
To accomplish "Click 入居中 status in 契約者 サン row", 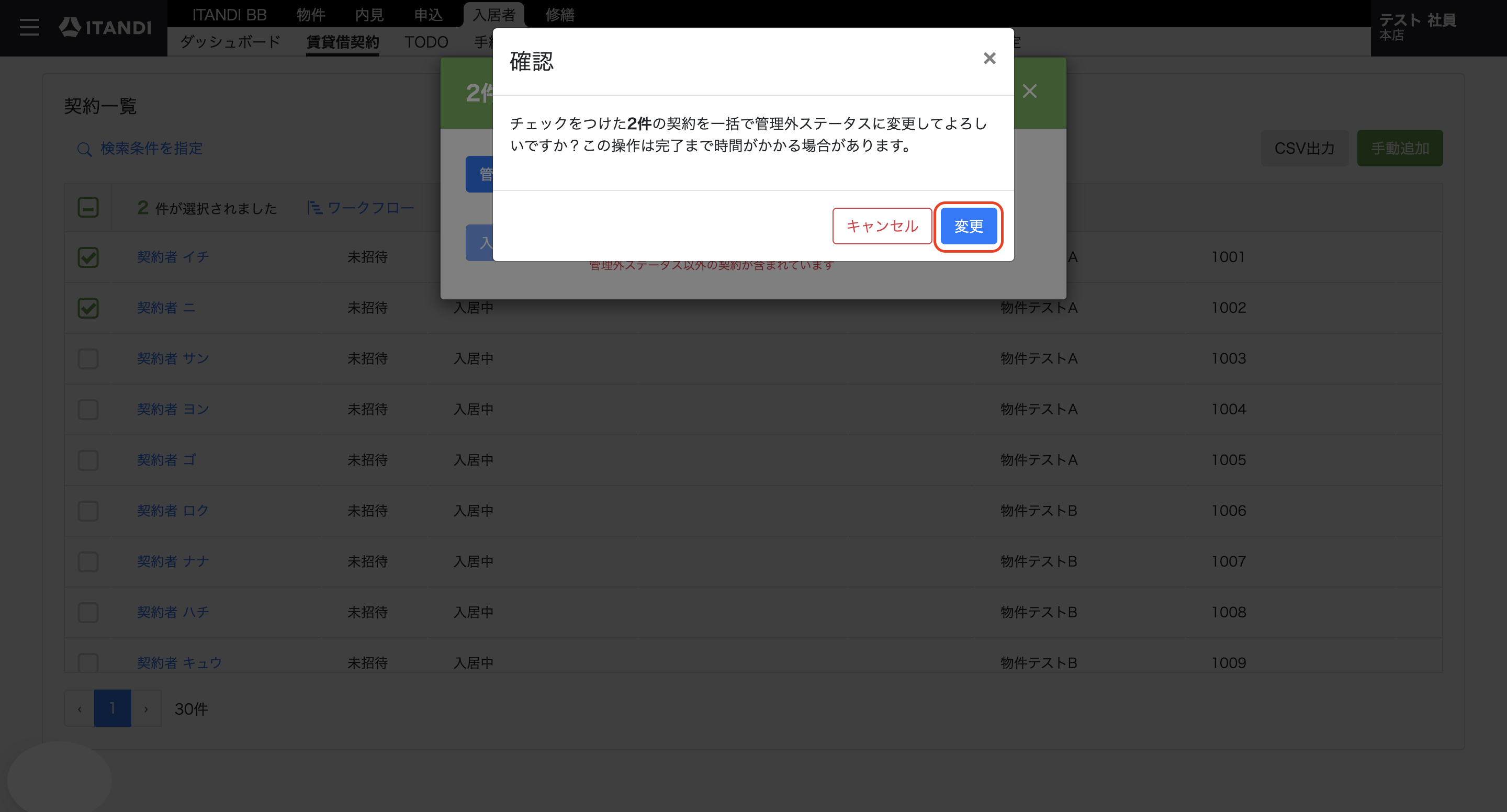I will pos(473,358).
